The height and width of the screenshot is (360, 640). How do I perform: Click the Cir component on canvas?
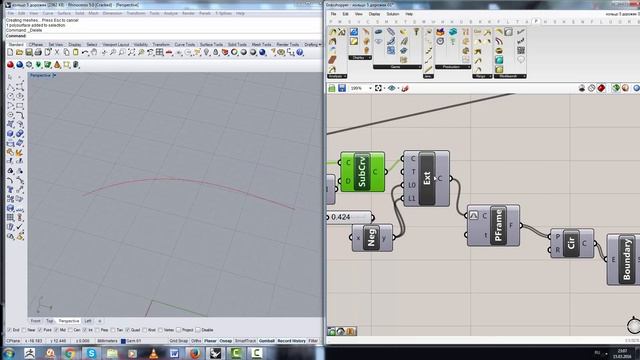pyautogui.click(x=571, y=243)
